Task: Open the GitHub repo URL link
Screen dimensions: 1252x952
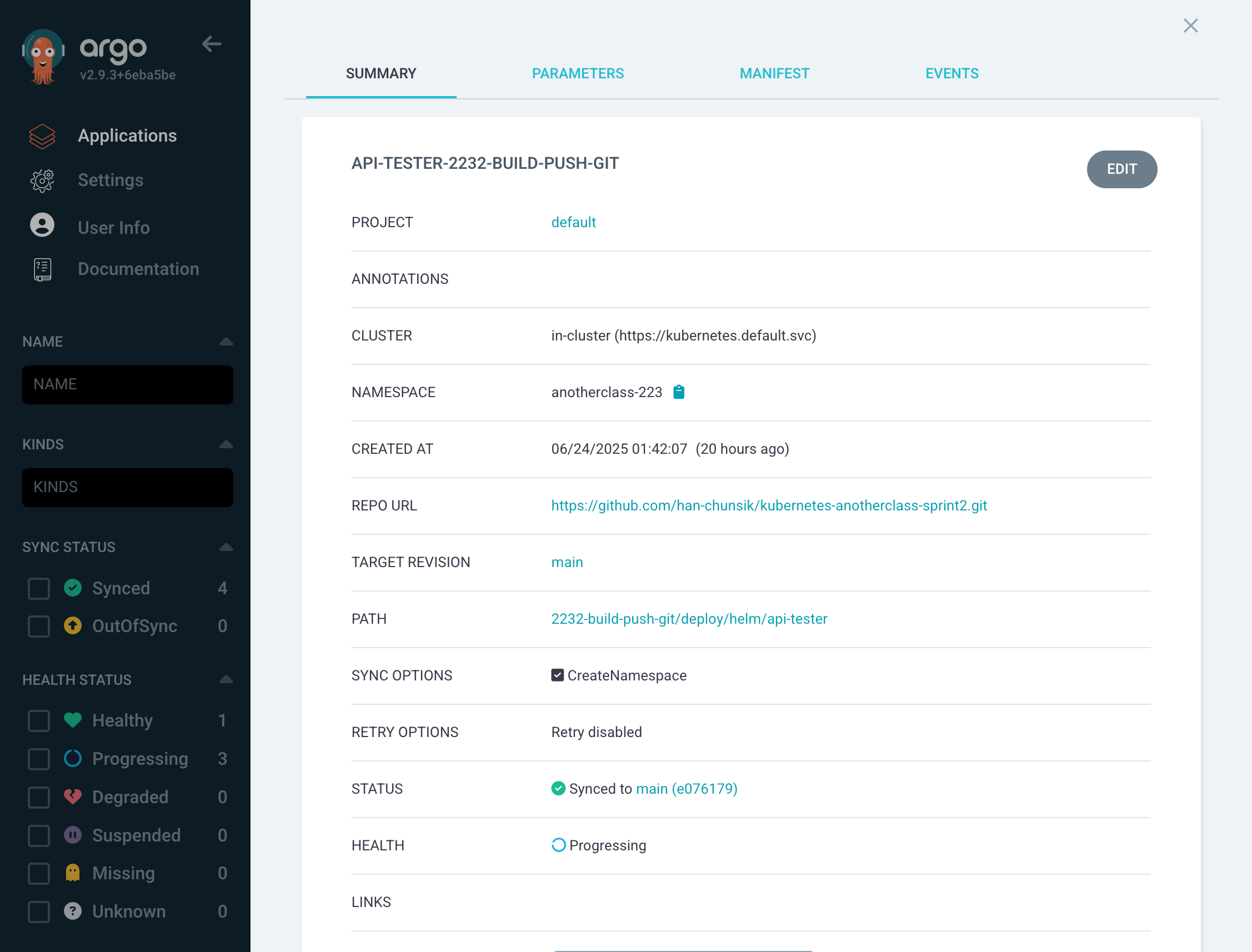Action: click(x=769, y=505)
